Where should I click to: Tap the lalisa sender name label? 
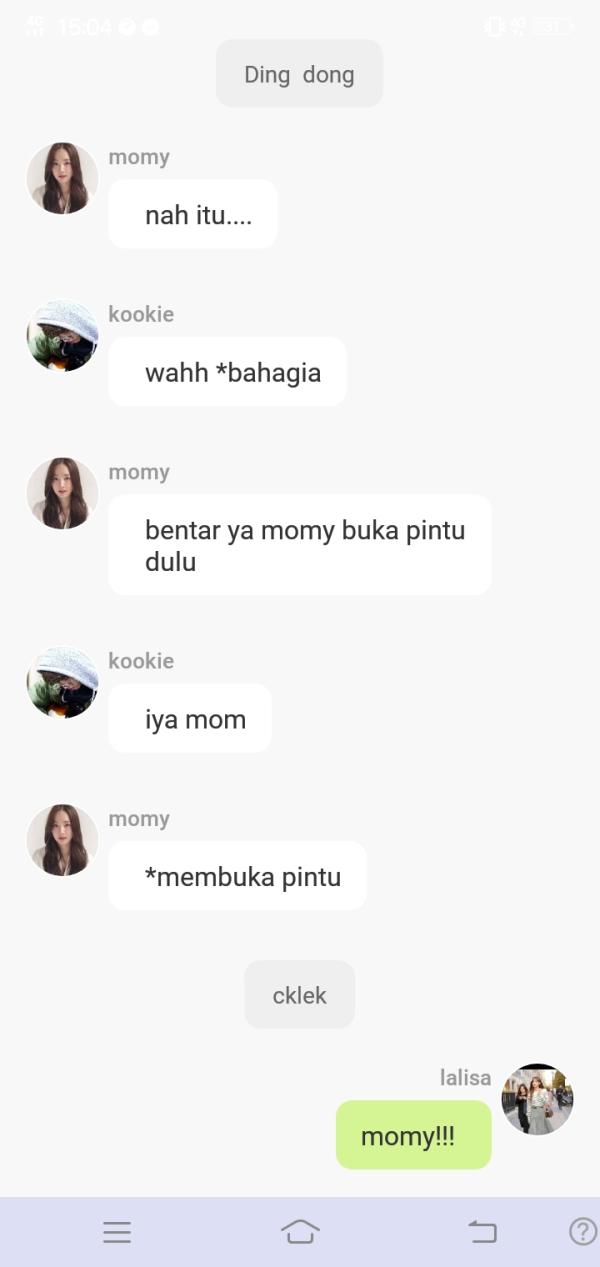click(465, 1077)
